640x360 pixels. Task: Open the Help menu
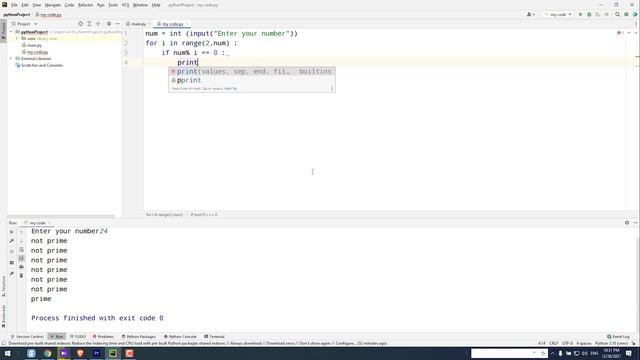pyautogui.click(x=156, y=5)
